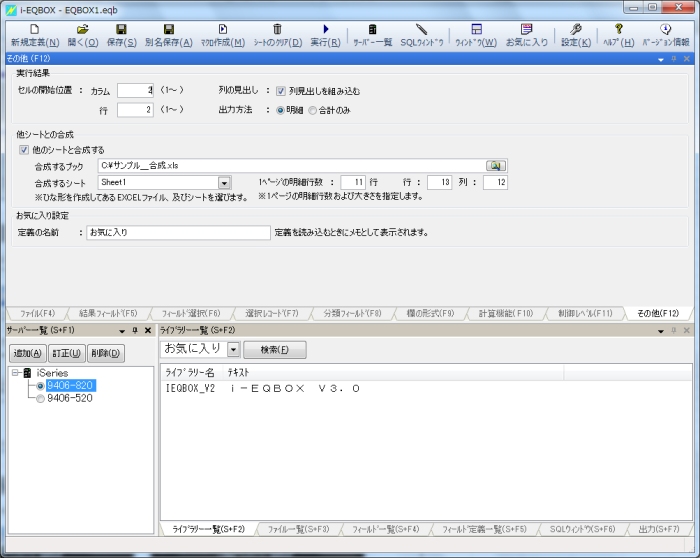Click the 追加(A) add server button
Viewport: 700px width, 558px height.
(x=28, y=354)
